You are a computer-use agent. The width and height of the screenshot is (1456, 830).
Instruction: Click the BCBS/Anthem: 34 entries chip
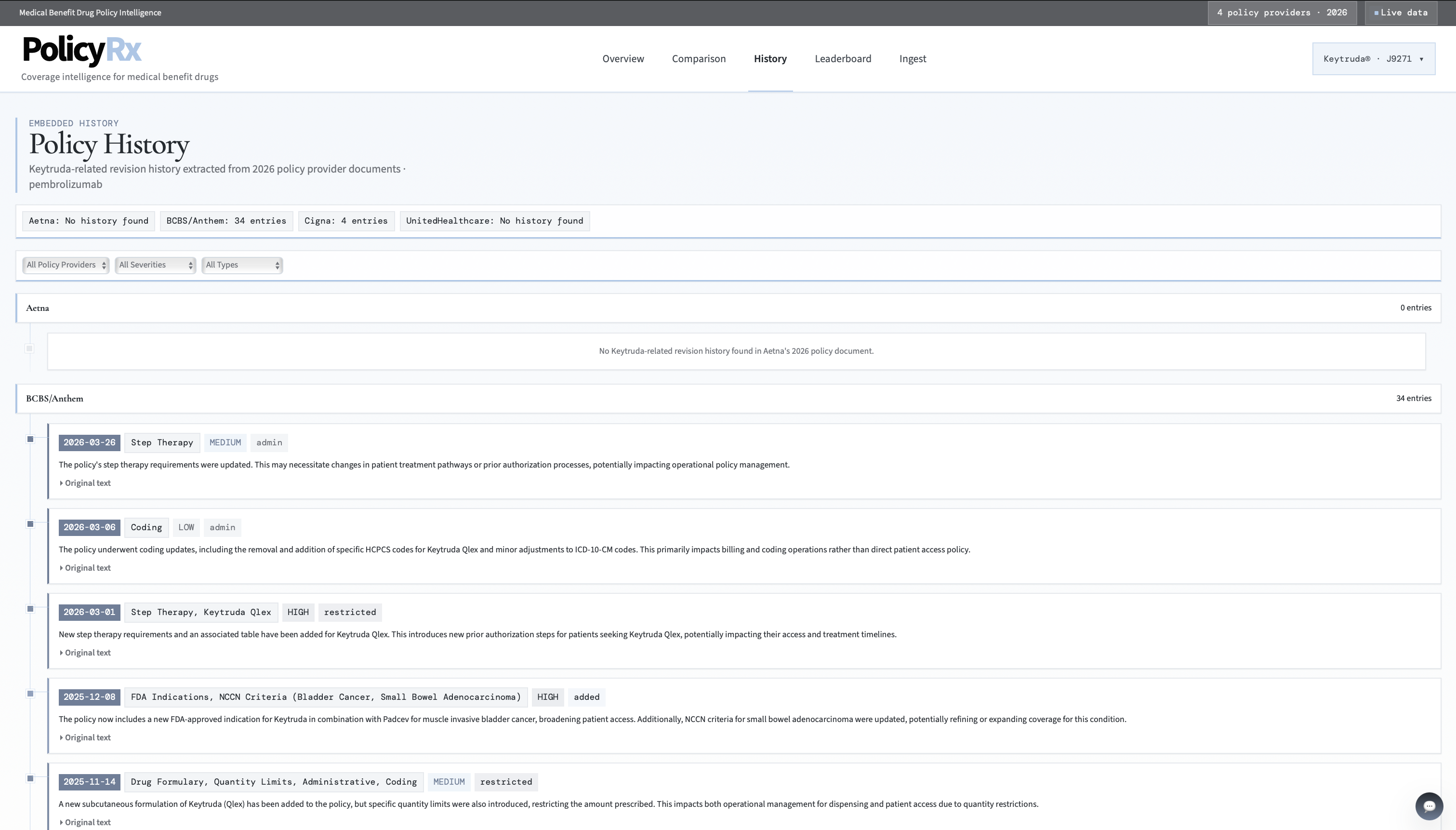(226, 221)
